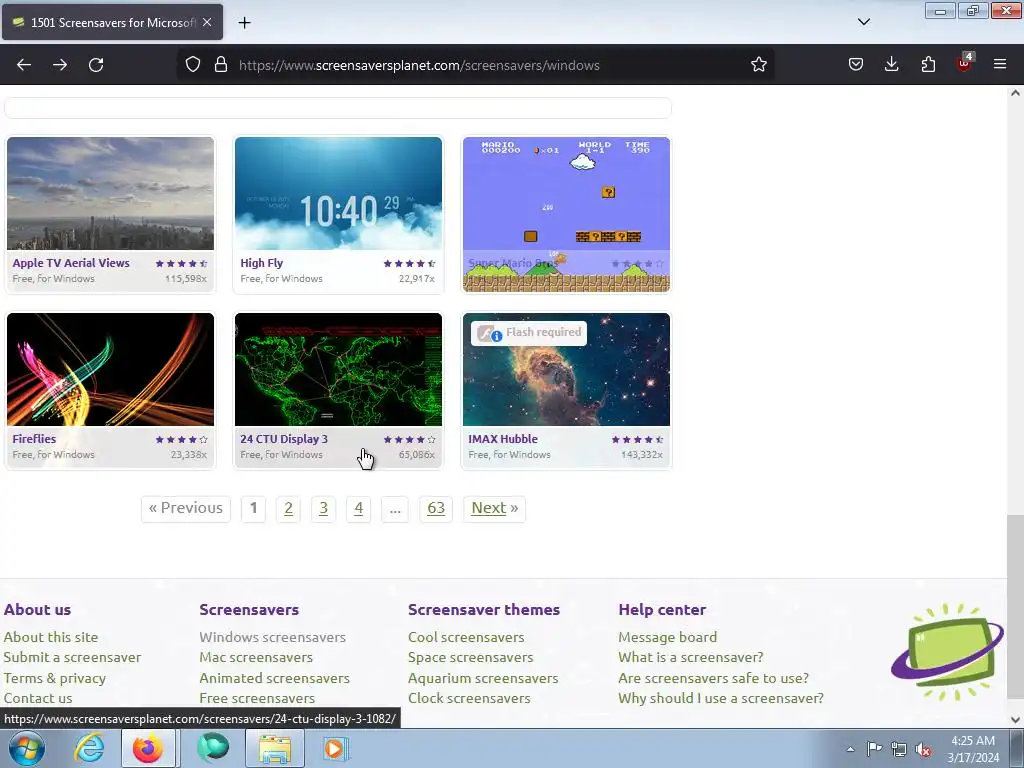Open Animated screensavers footer link

pos(274,679)
